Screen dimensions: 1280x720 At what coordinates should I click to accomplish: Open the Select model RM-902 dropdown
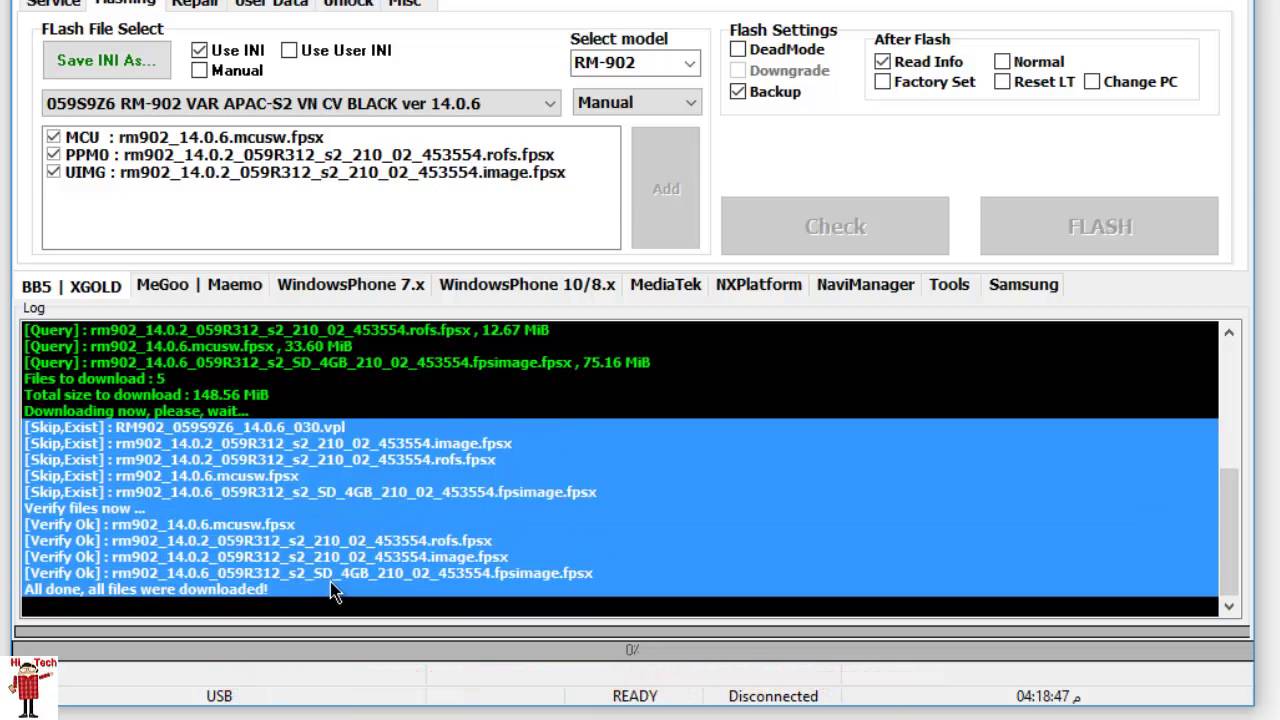tap(635, 63)
